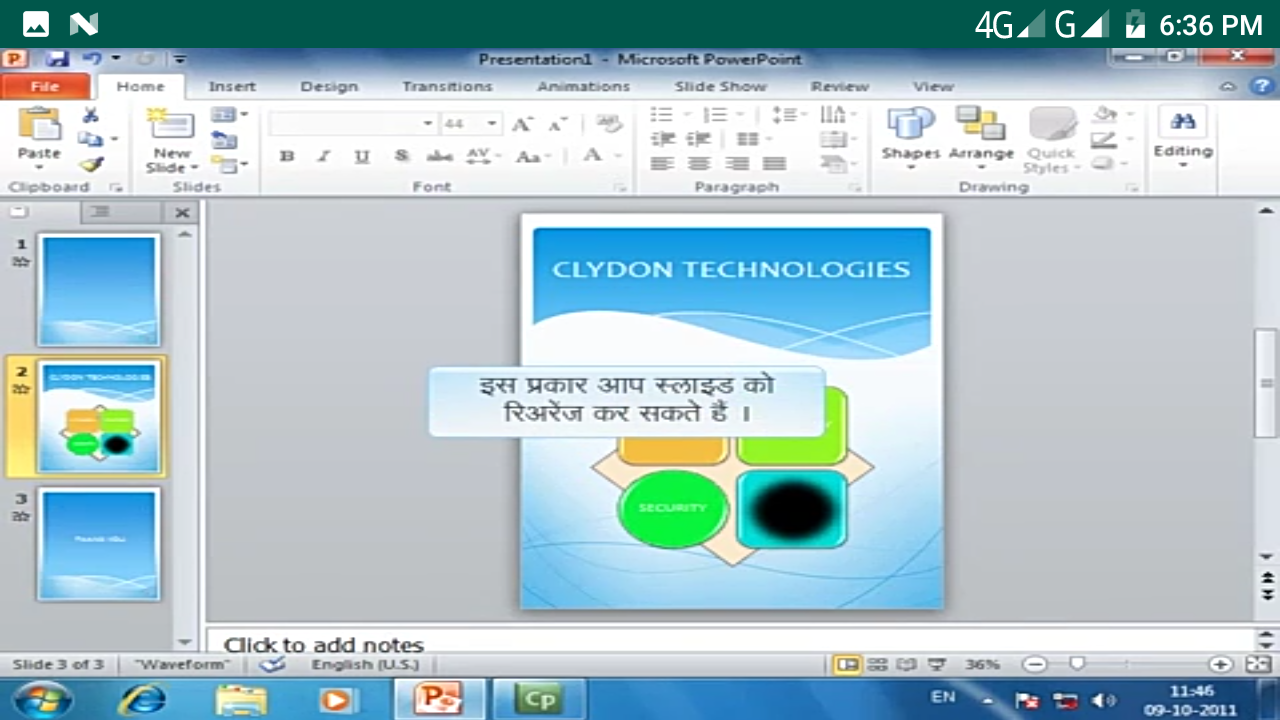Screen dimensions: 1280x720
Task: Select Normal view in the status bar
Action: (847, 665)
